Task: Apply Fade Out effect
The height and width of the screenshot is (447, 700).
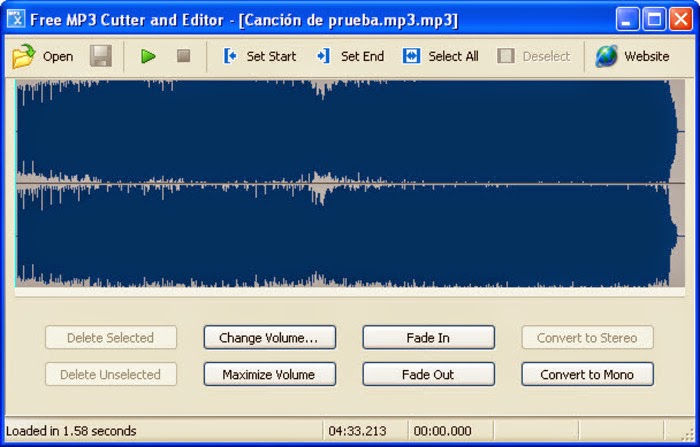Action: tap(429, 374)
